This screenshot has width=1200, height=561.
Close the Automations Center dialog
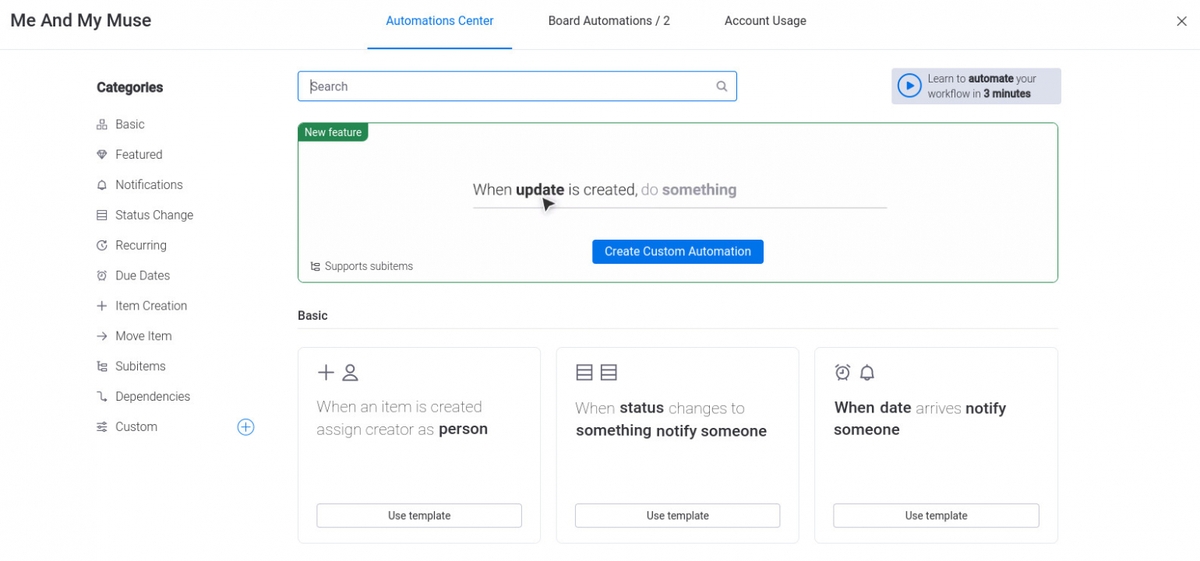pyautogui.click(x=1181, y=21)
